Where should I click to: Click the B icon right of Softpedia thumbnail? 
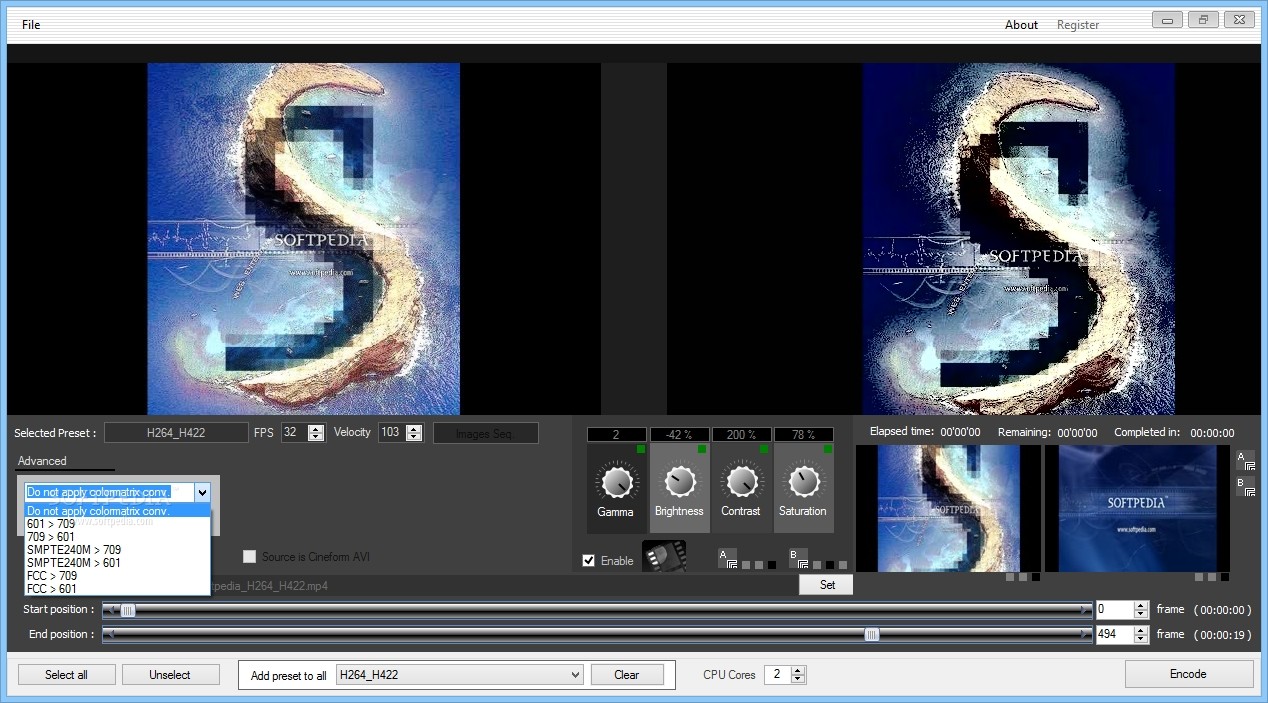pyautogui.click(x=1245, y=486)
